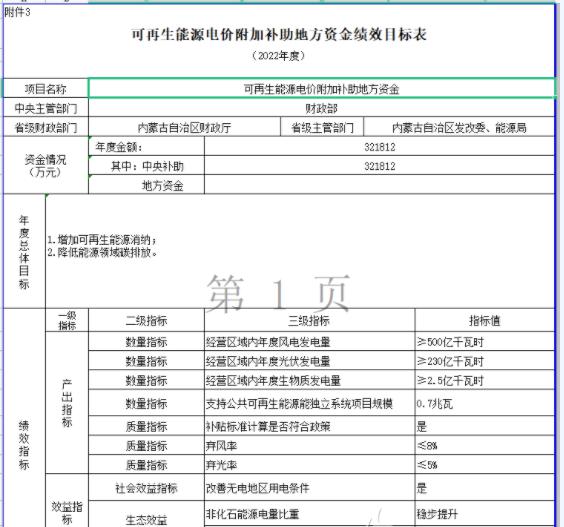Click the ≥500亿千瓦时 value cell

tap(485, 341)
